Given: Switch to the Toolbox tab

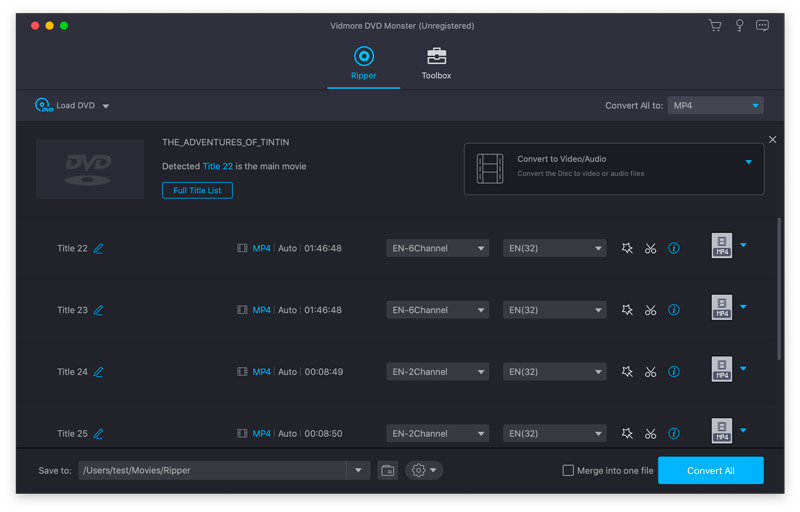Looking at the screenshot, I should coord(436,63).
